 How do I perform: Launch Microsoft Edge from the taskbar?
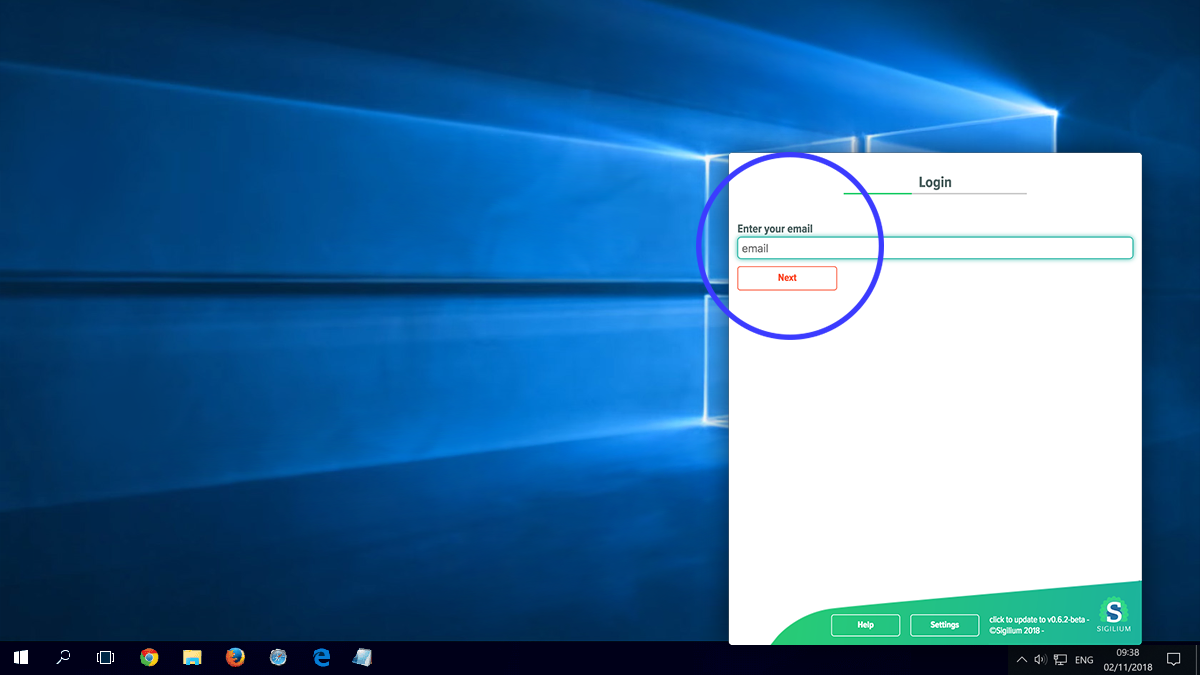pyautogui.click(x=322, y=658)
